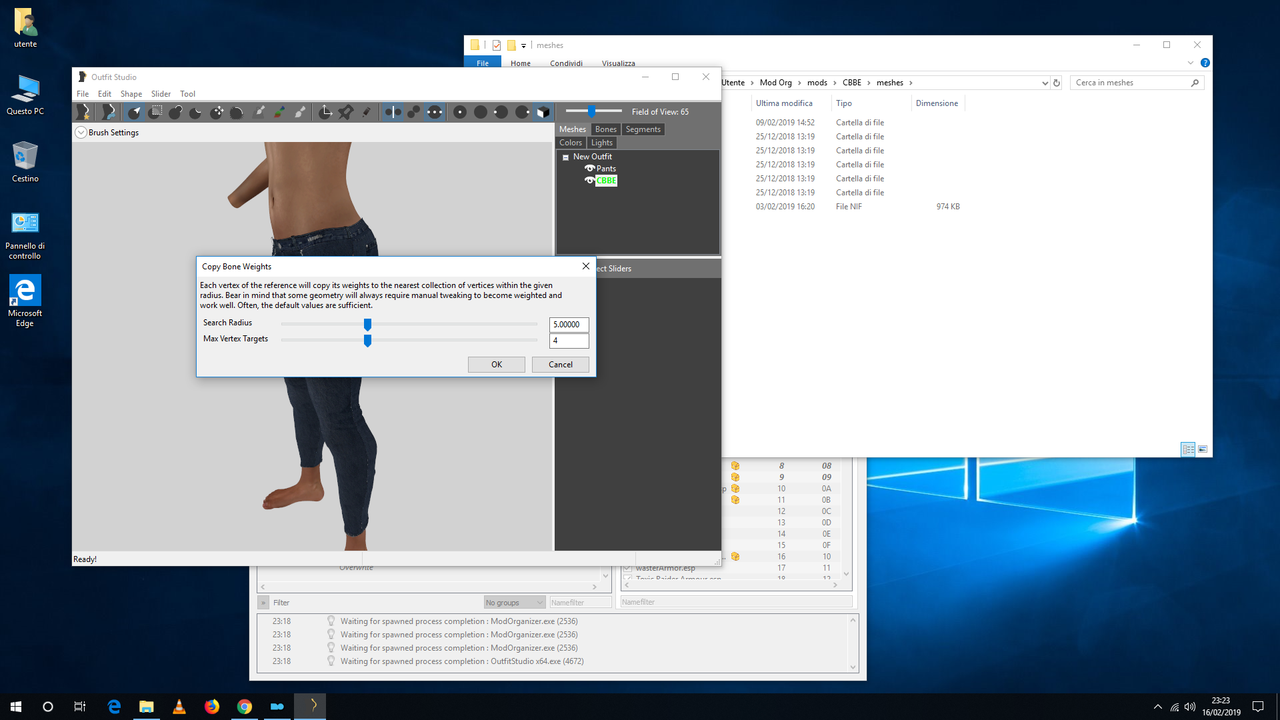Click the Search Radius value field
This screenshot has width=1280, height=720.
[569, 324]
